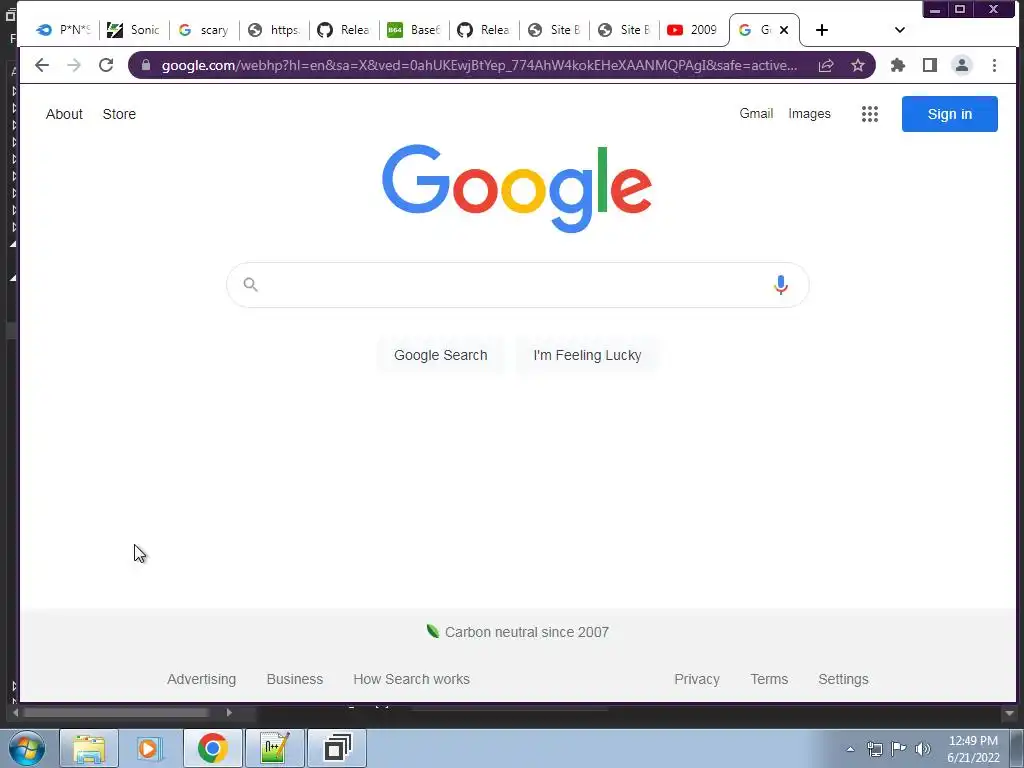The height and width of the screenshot is (768, 1024).
Task: Open the Google apps grid
Action: point(870,114)
